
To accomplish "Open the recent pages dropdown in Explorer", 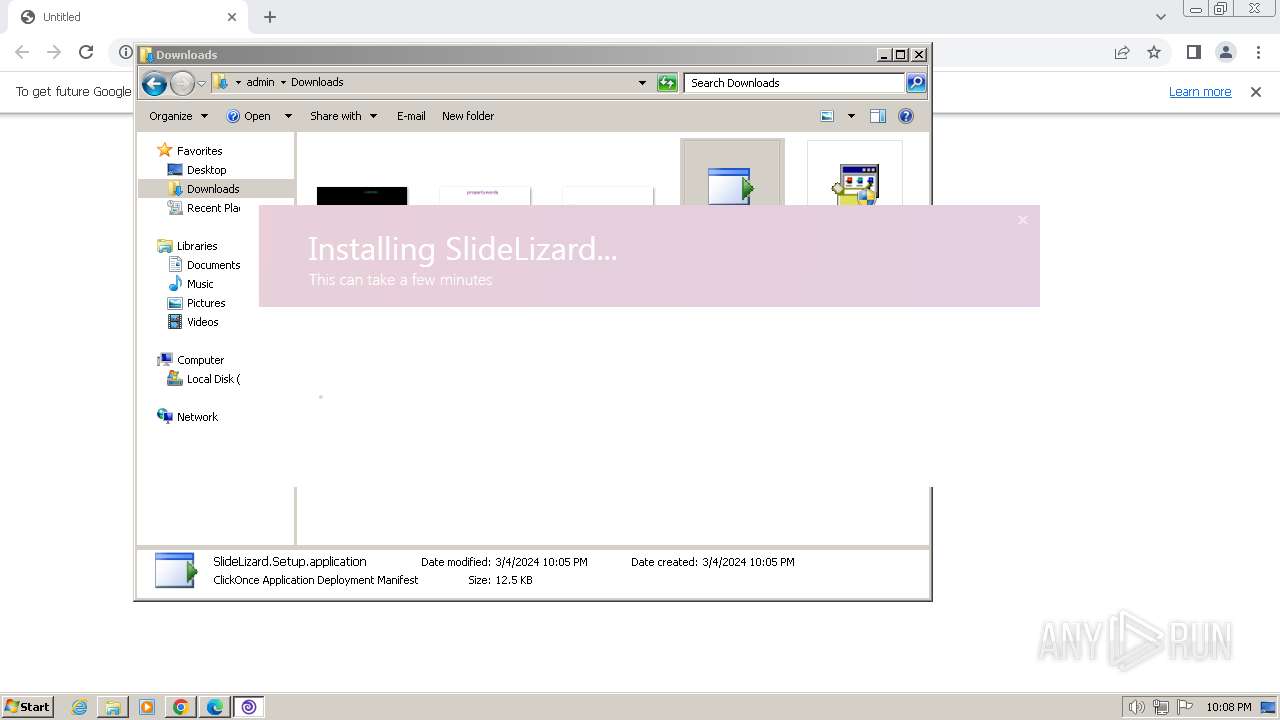I will 201,84.
